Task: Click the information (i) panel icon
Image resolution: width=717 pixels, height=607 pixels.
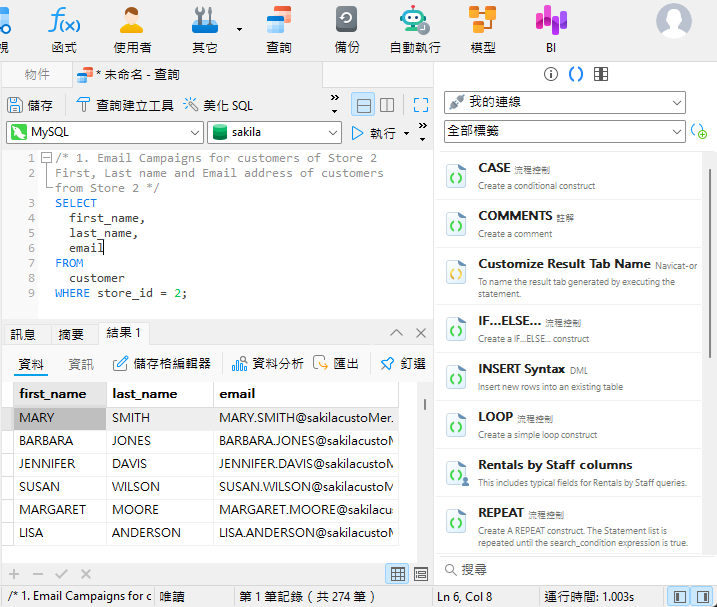Action: (x=551, y=74)
